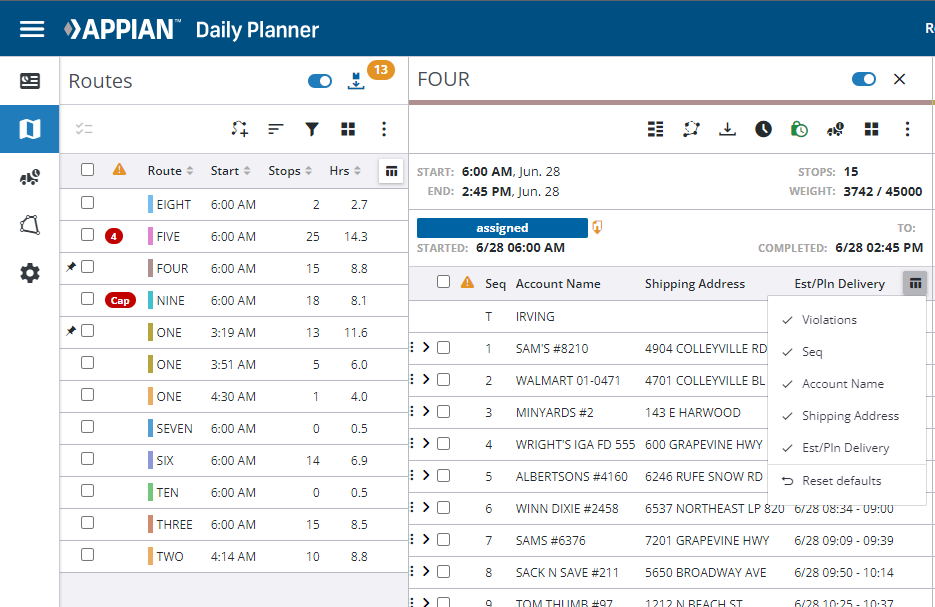Open the FOUR panel more options menu
935x607 pixels.
(908, 129)
